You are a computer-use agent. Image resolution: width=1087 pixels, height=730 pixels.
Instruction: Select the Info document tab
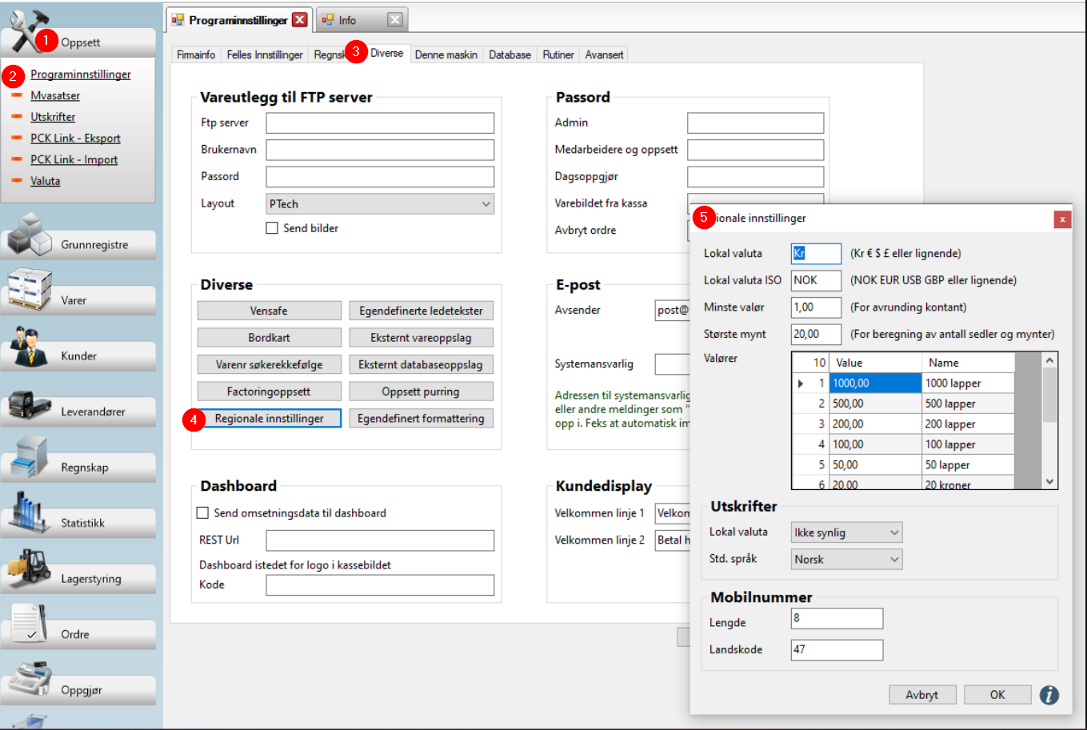click(362, 20)
